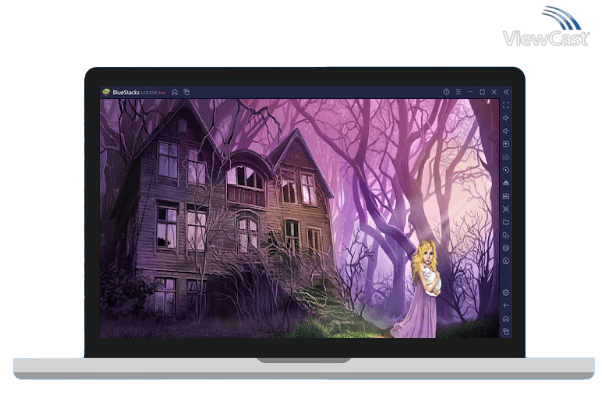
Task: Open recent apps icon at sidebar bottom
Action: pyautogui.click(x=506, y=332)
